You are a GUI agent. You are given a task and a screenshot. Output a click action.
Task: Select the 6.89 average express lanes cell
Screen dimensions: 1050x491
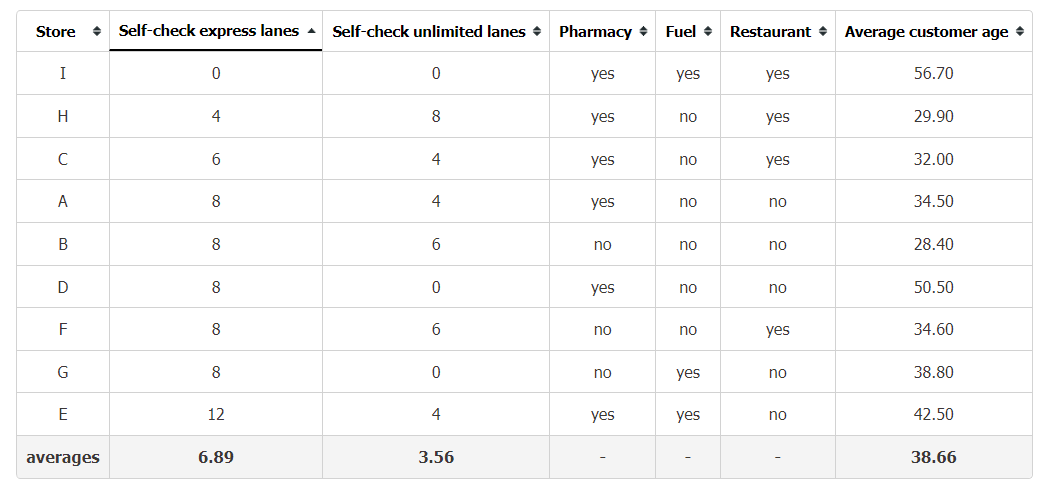tap(216, 458)
